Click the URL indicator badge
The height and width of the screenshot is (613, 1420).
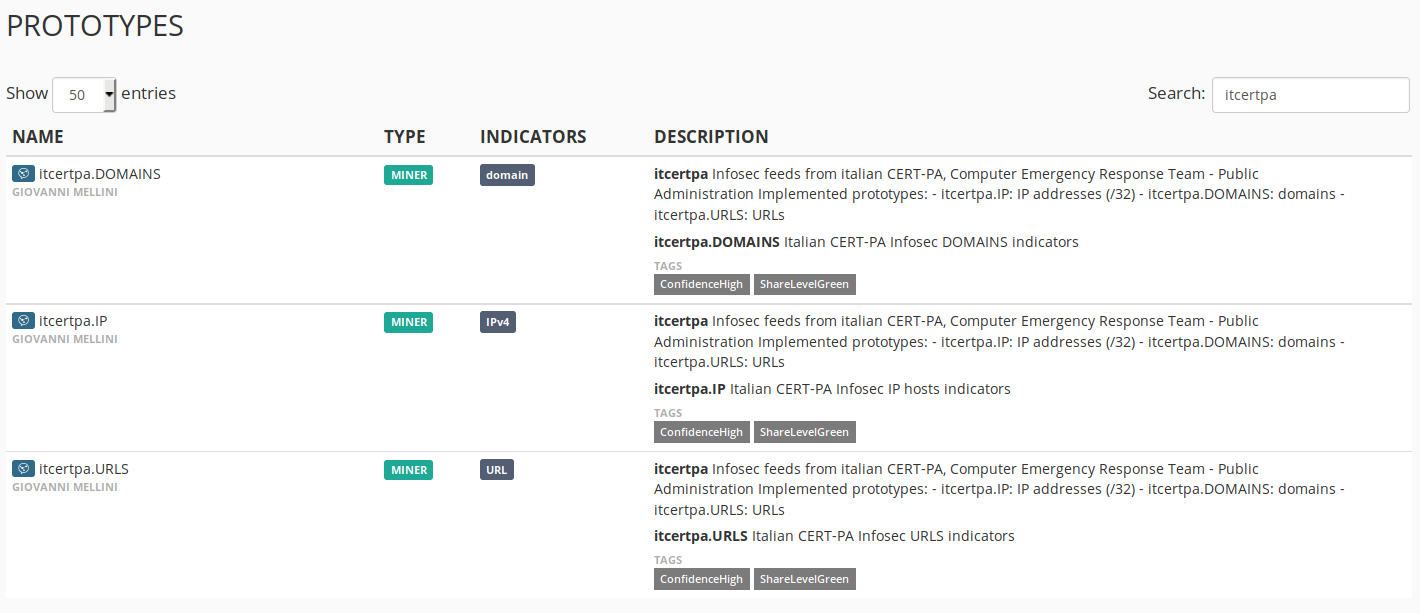click(x=497, y=470)
